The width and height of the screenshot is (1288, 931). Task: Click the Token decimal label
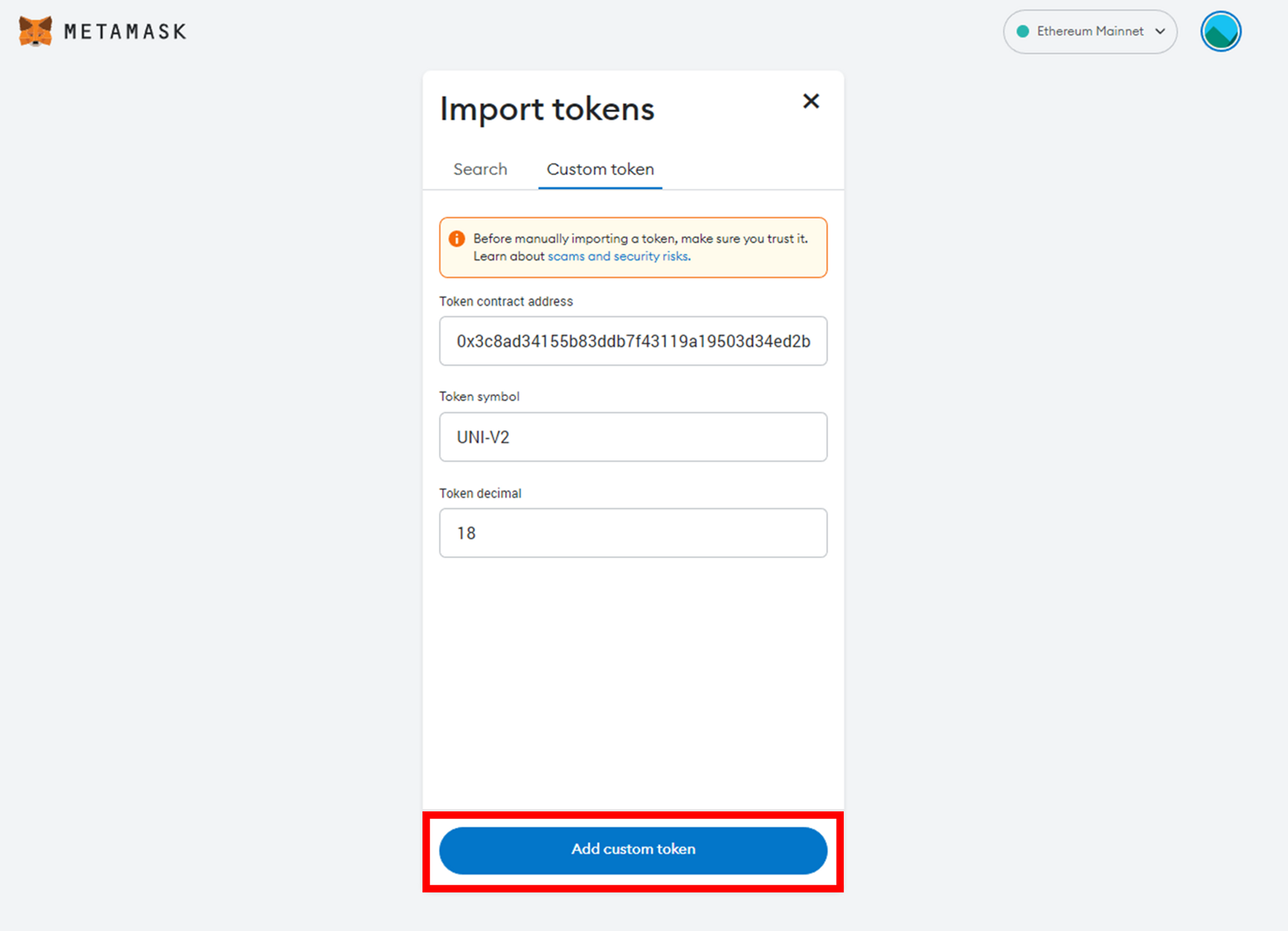point(480,493)
